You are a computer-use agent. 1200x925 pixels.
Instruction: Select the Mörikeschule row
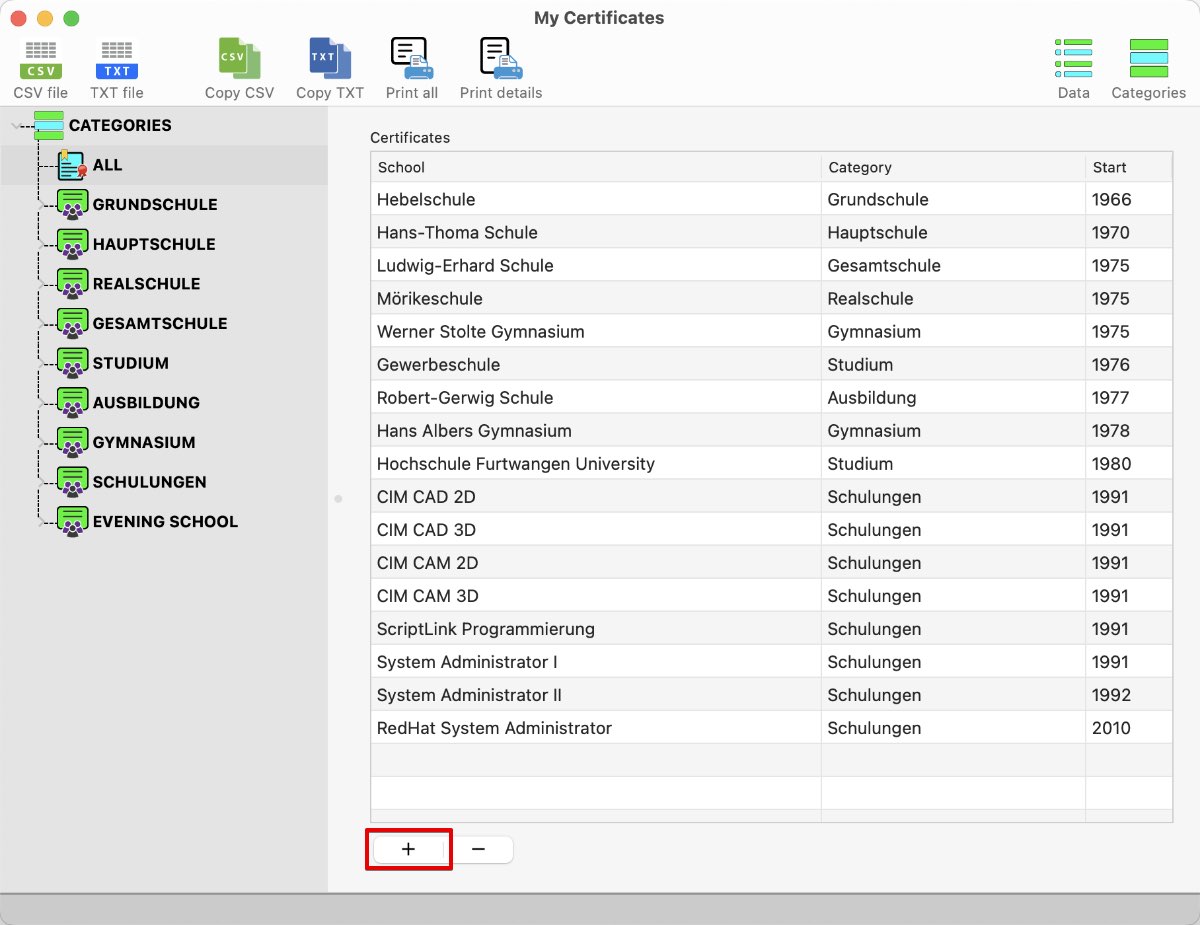click(771, 298)
